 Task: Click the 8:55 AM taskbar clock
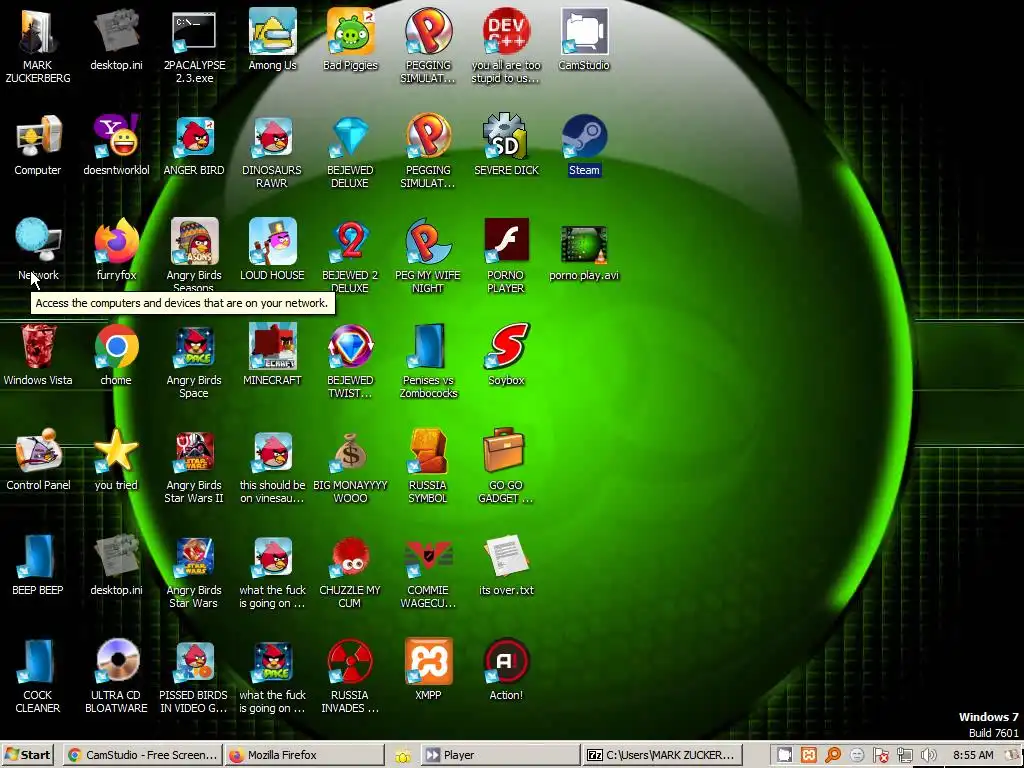click(x=973, y=755)
